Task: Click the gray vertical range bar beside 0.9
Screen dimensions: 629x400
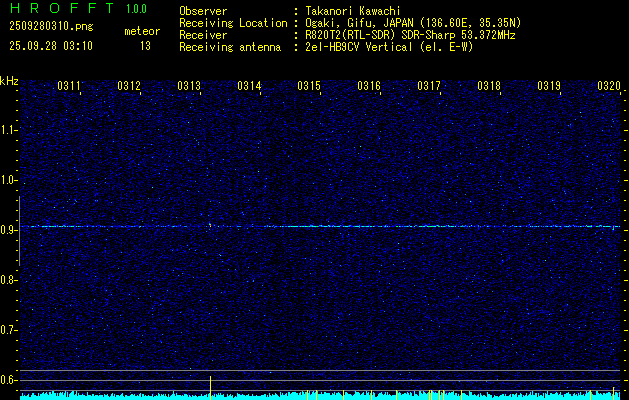Action: 19,231
